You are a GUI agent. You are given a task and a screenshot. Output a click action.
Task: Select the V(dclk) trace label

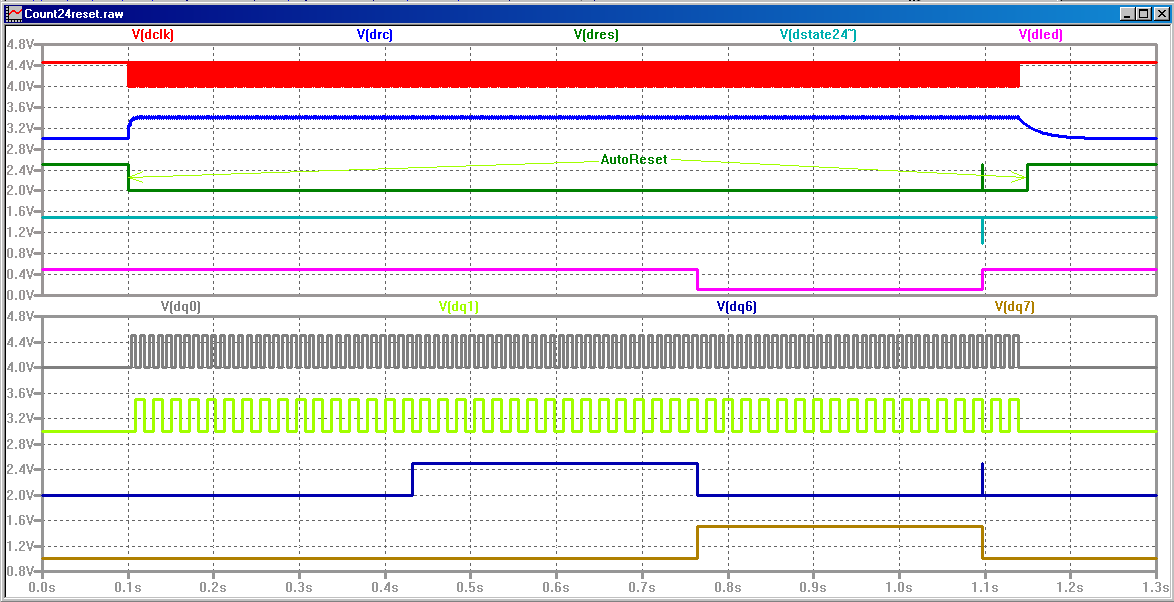tap(152, 34)
